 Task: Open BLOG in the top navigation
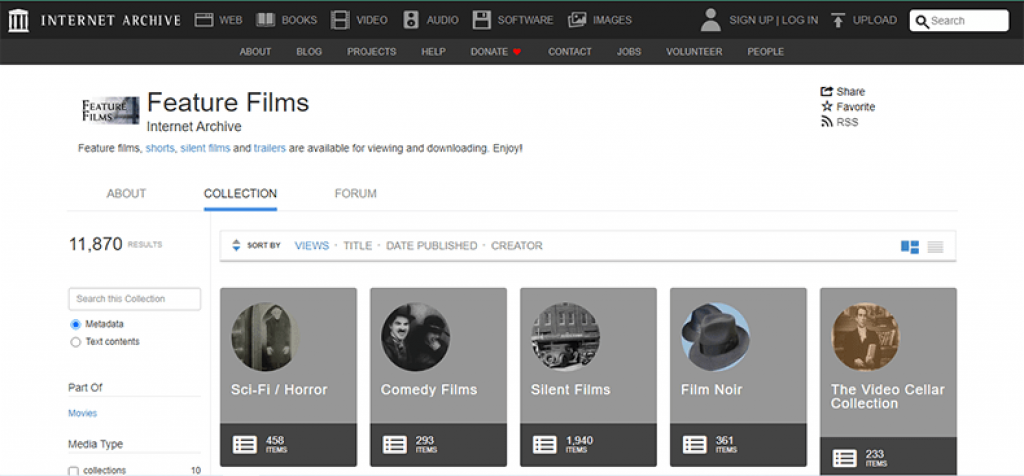point(309,52)
